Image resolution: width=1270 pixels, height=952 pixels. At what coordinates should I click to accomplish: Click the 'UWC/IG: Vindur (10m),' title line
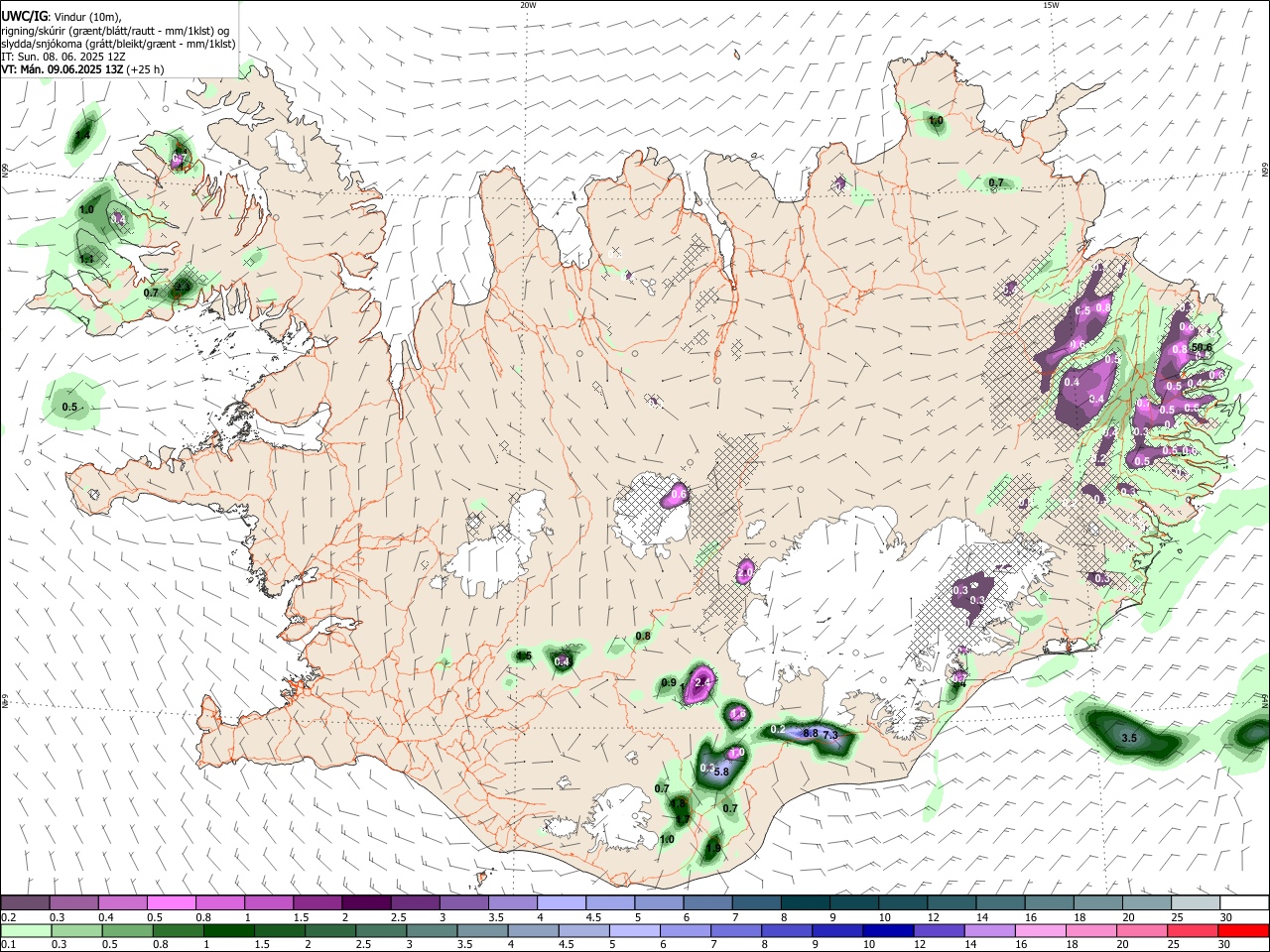(x=61, y=17)
